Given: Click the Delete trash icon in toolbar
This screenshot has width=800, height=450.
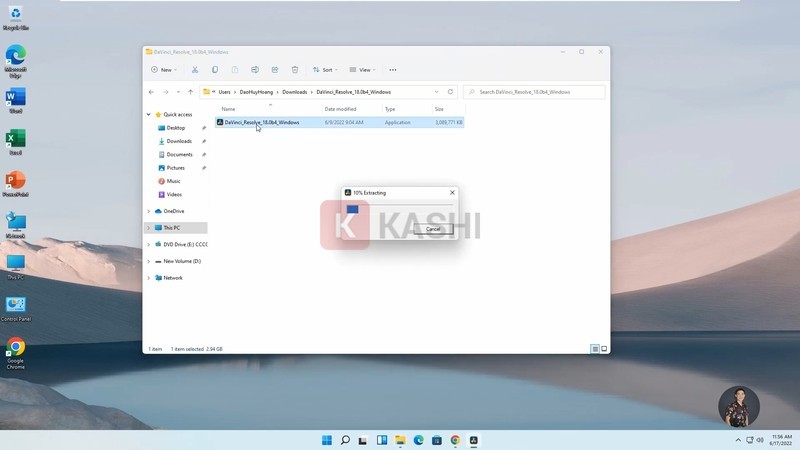Looking at the screenshot, I should coord(295,70).
